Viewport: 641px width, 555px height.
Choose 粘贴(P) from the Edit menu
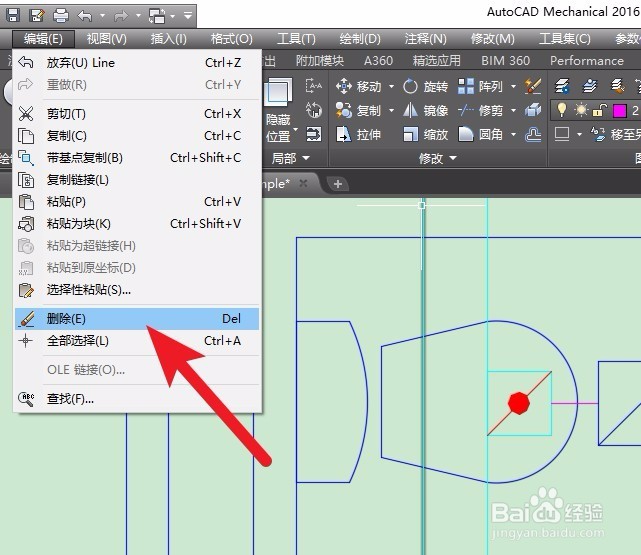coord(137,202)
